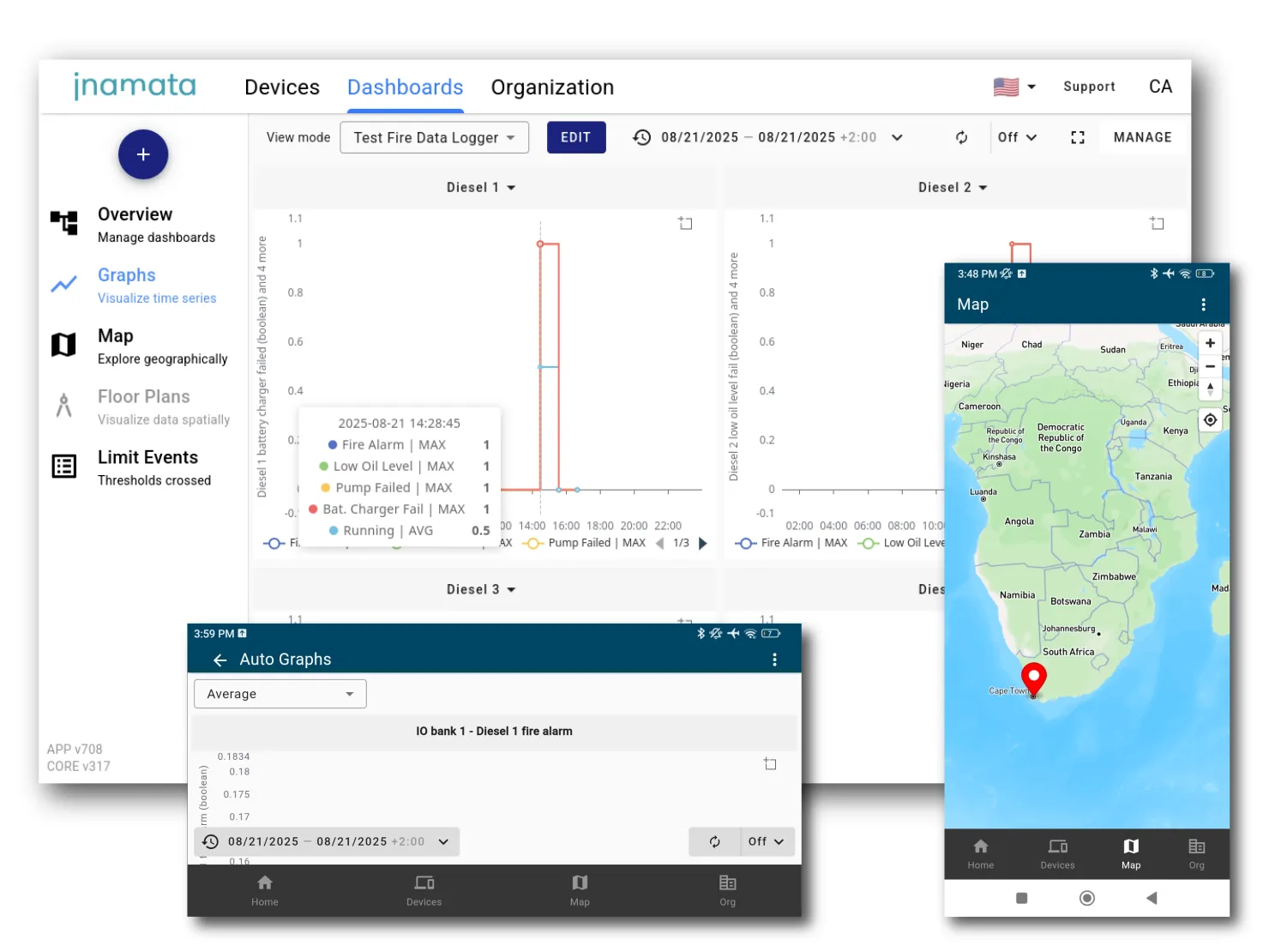Tap Home in Map app bottom bar
The image size is (1263, 952).
tap(981, 854)
